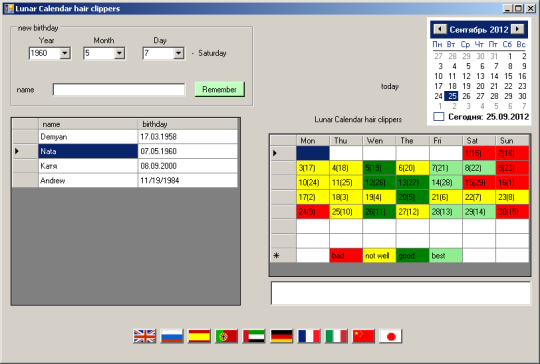
Task: Click light green cell 8(22)
Action: (x=479, y=168)
